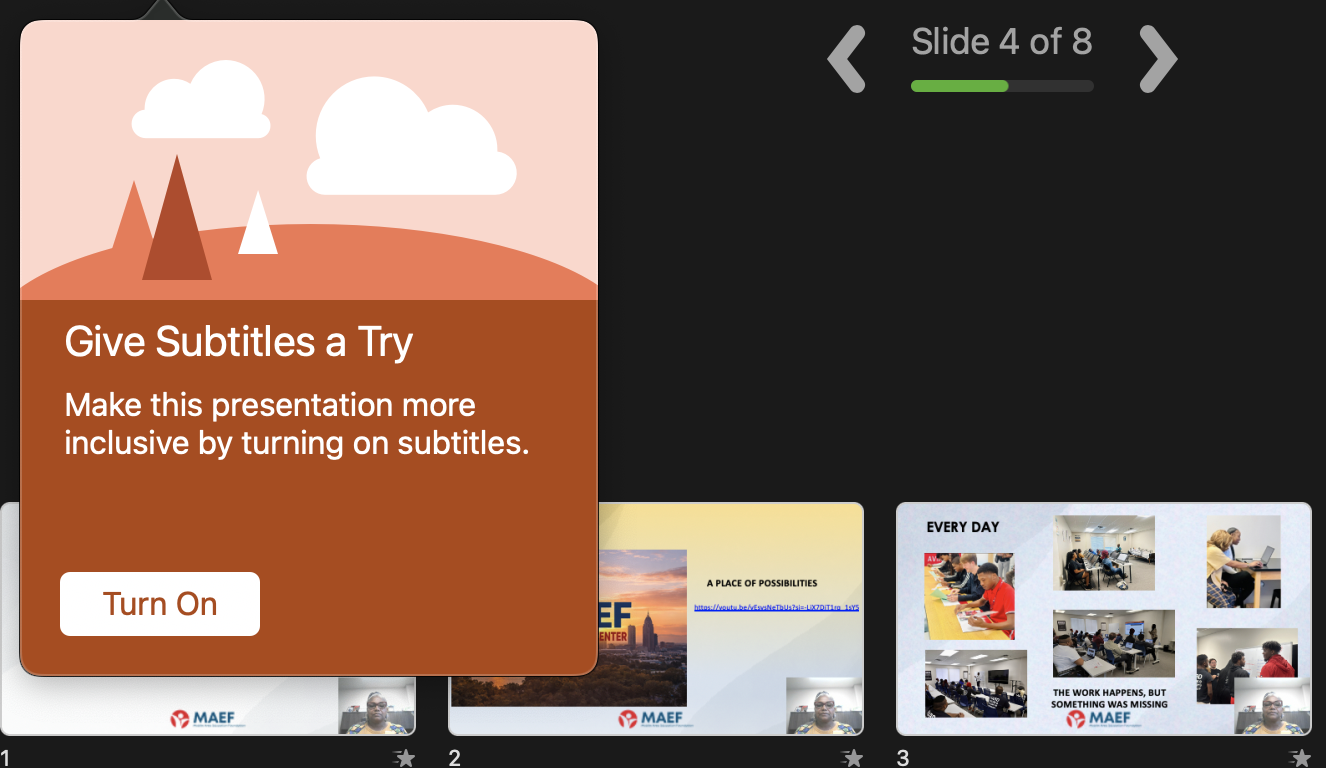The height and width of the screenshot is (768, 1326).
Task: Go to the previous slide arrow
Action: 847,60
